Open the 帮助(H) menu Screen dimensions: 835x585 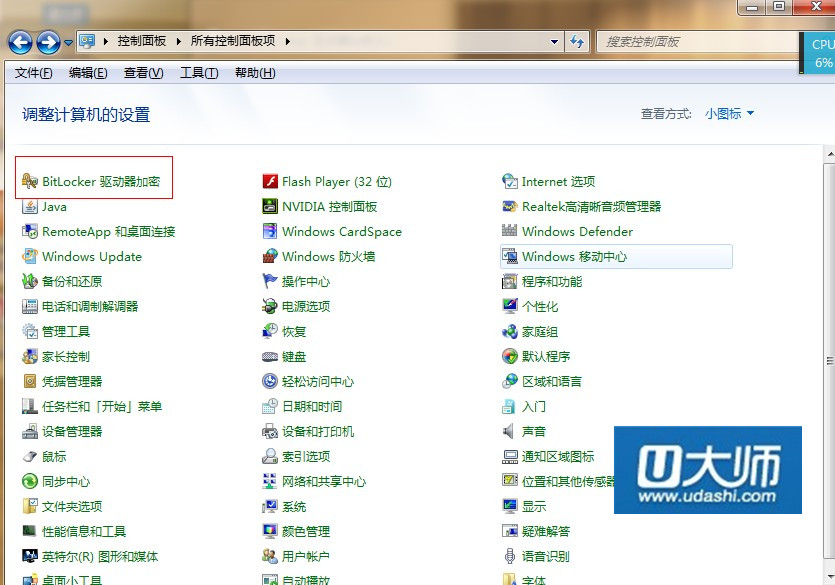point(255,73)
